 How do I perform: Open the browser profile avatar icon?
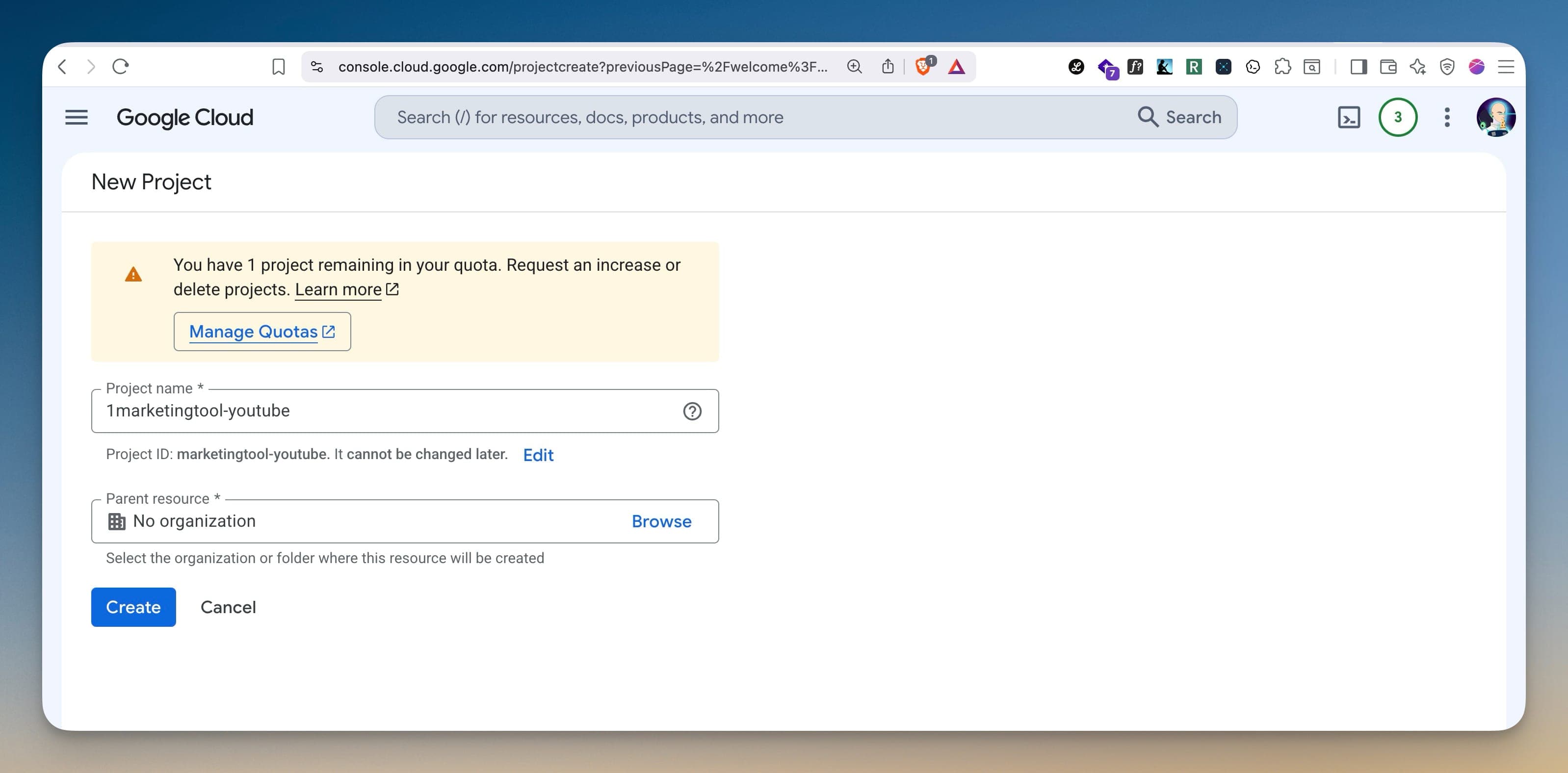click(x=1477, y=66)
